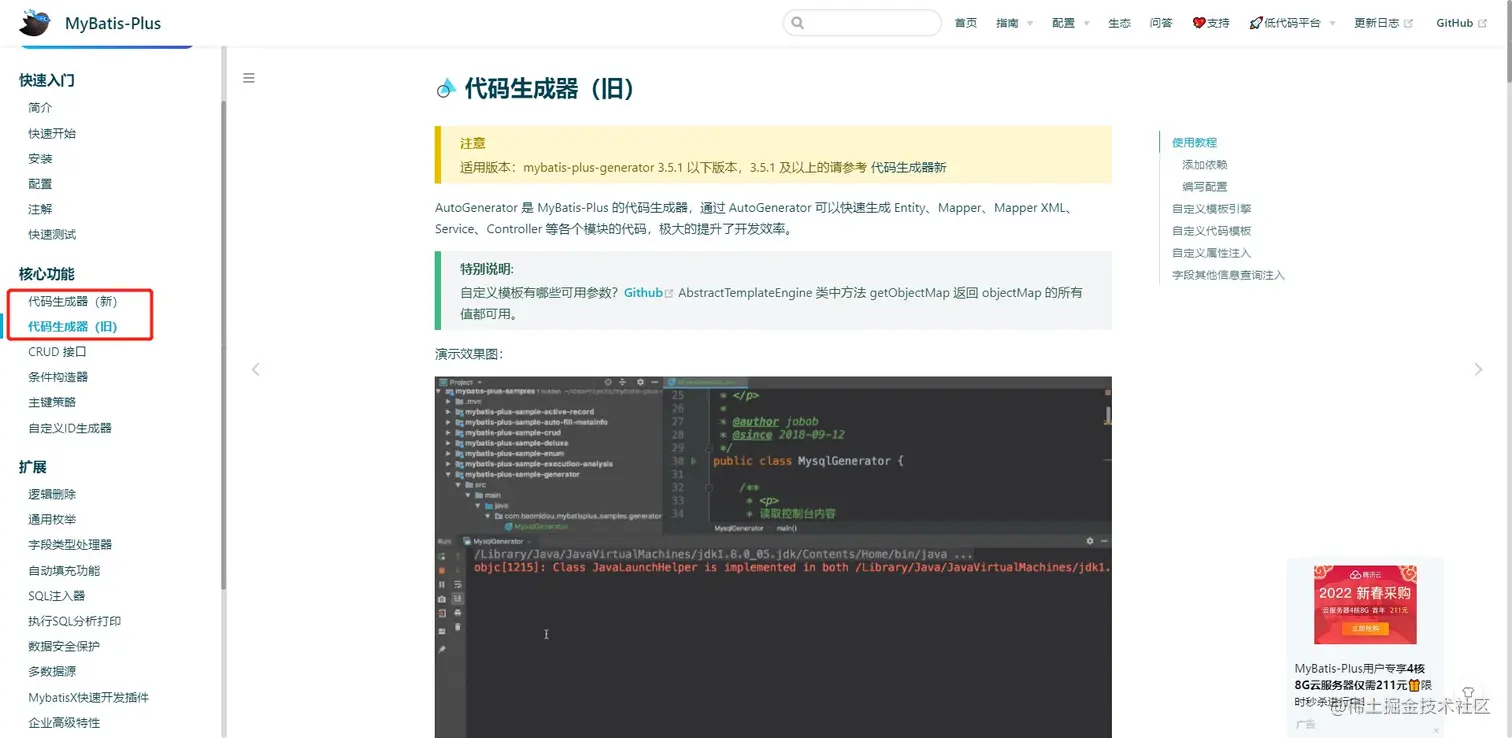Jump to 自定义代码模板 section
The height and width of the screenshot is (738, 1512).
[x=1212, y=231]
